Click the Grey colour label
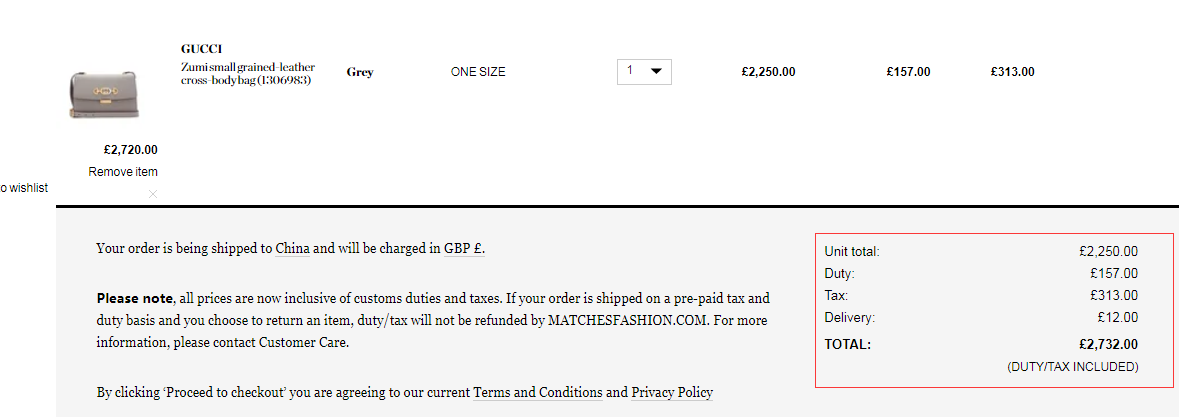This screenshot has height=417, width=1194. (360, 72)
